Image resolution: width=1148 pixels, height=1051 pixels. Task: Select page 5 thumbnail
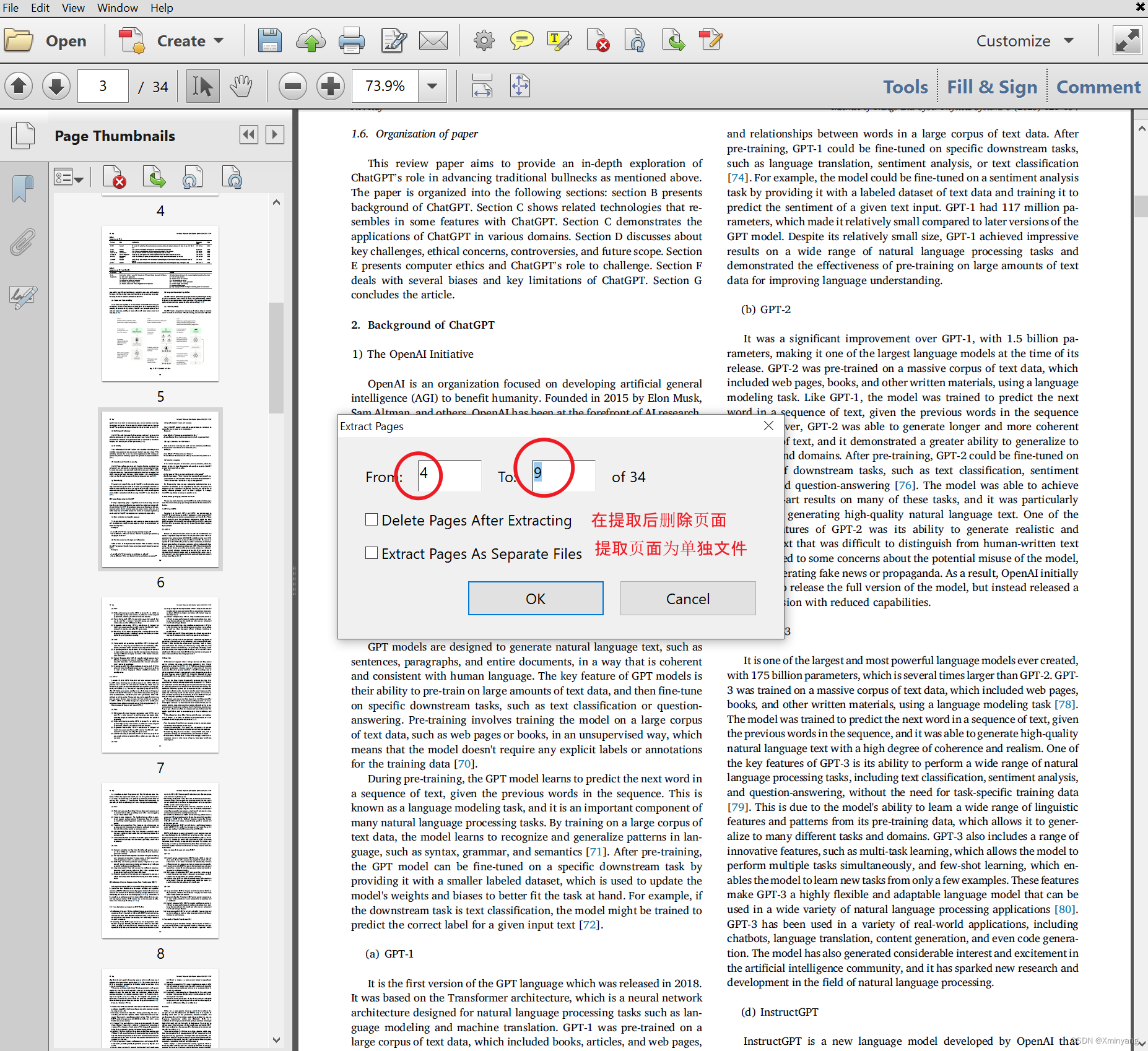(x=160, y=303)
